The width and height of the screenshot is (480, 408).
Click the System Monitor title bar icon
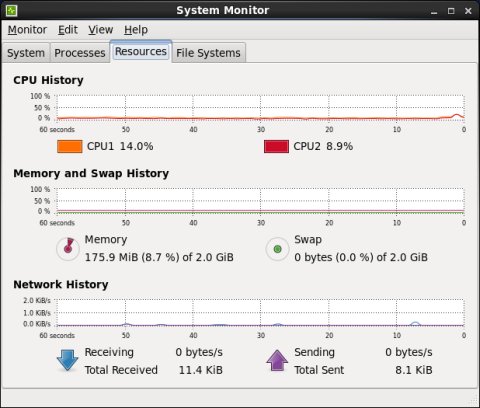(x=12, y=10)
